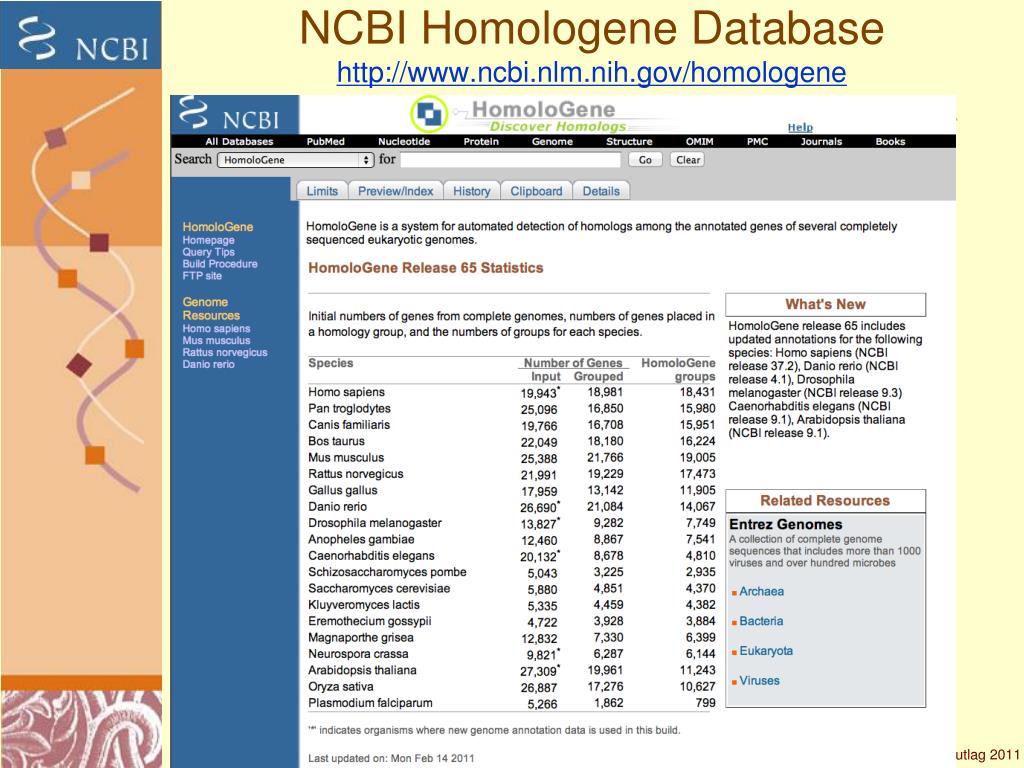Open Genome Resources sidebar heading

coord(211,308)
